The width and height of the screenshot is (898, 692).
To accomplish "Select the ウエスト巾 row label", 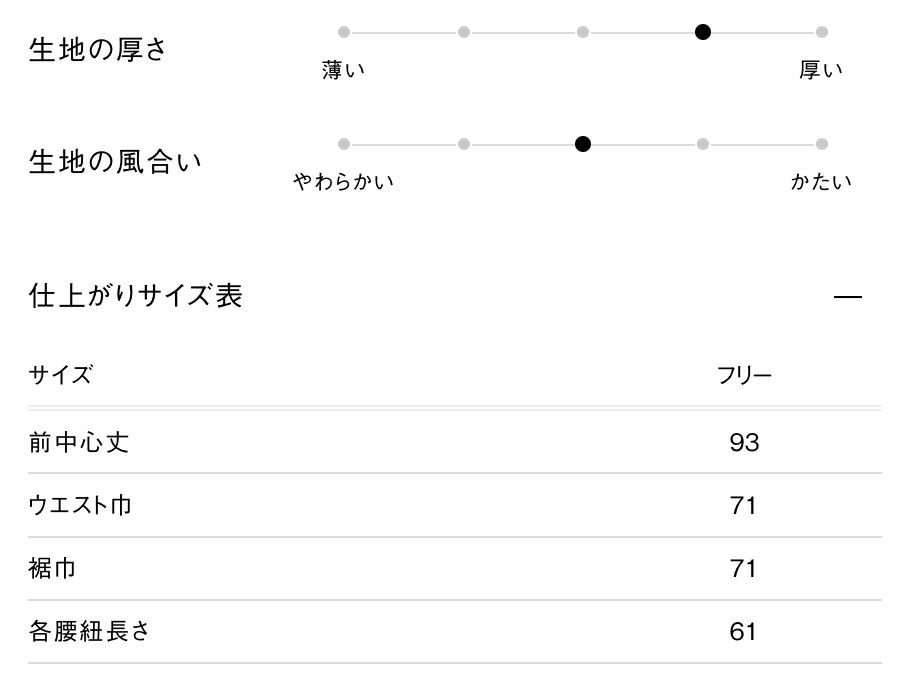I will pyautogui.click(x=80, y=505).
